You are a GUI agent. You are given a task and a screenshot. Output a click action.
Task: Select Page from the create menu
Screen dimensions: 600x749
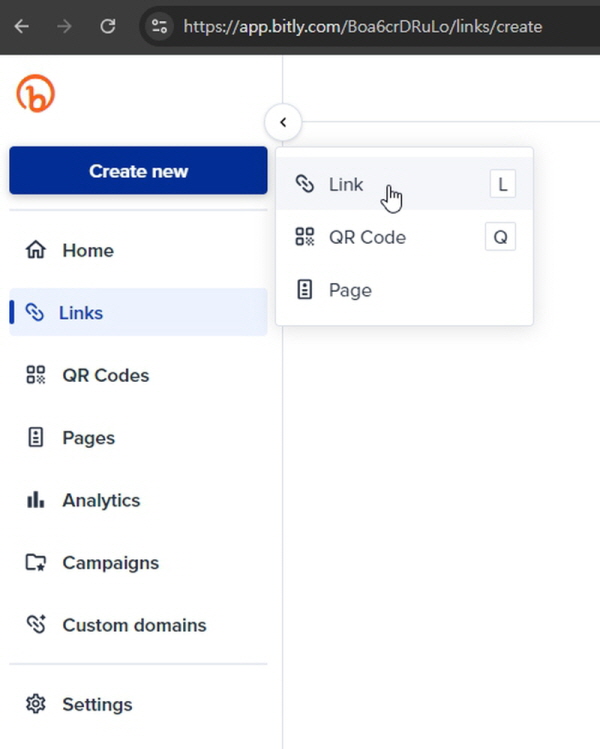pyautogui.click(x=405, y=290)
